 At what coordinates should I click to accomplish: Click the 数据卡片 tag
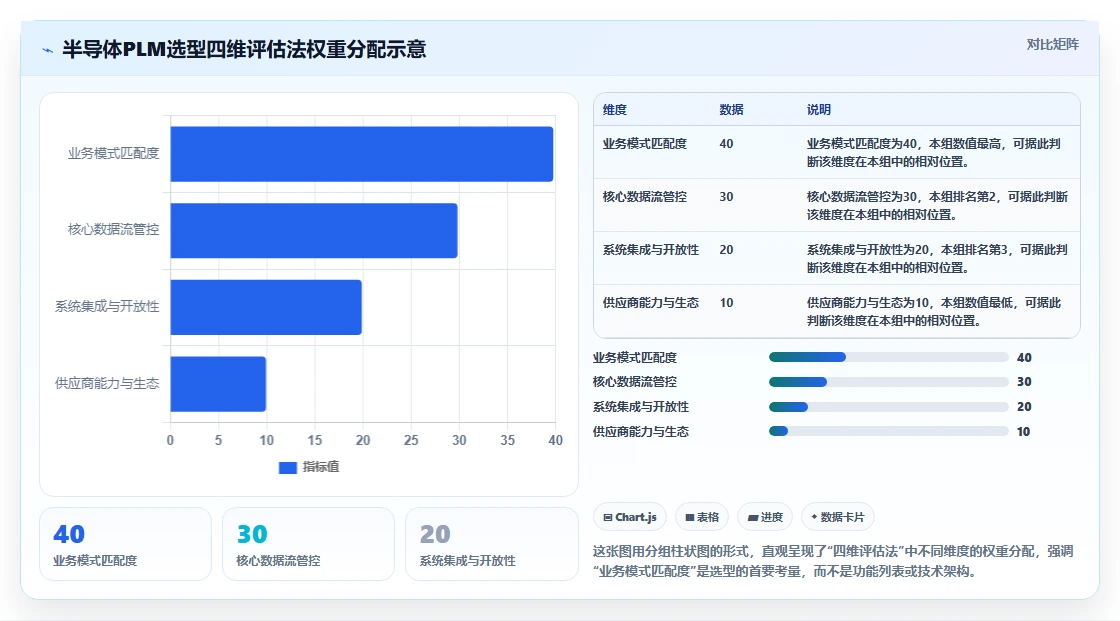(x=837, y=517)
